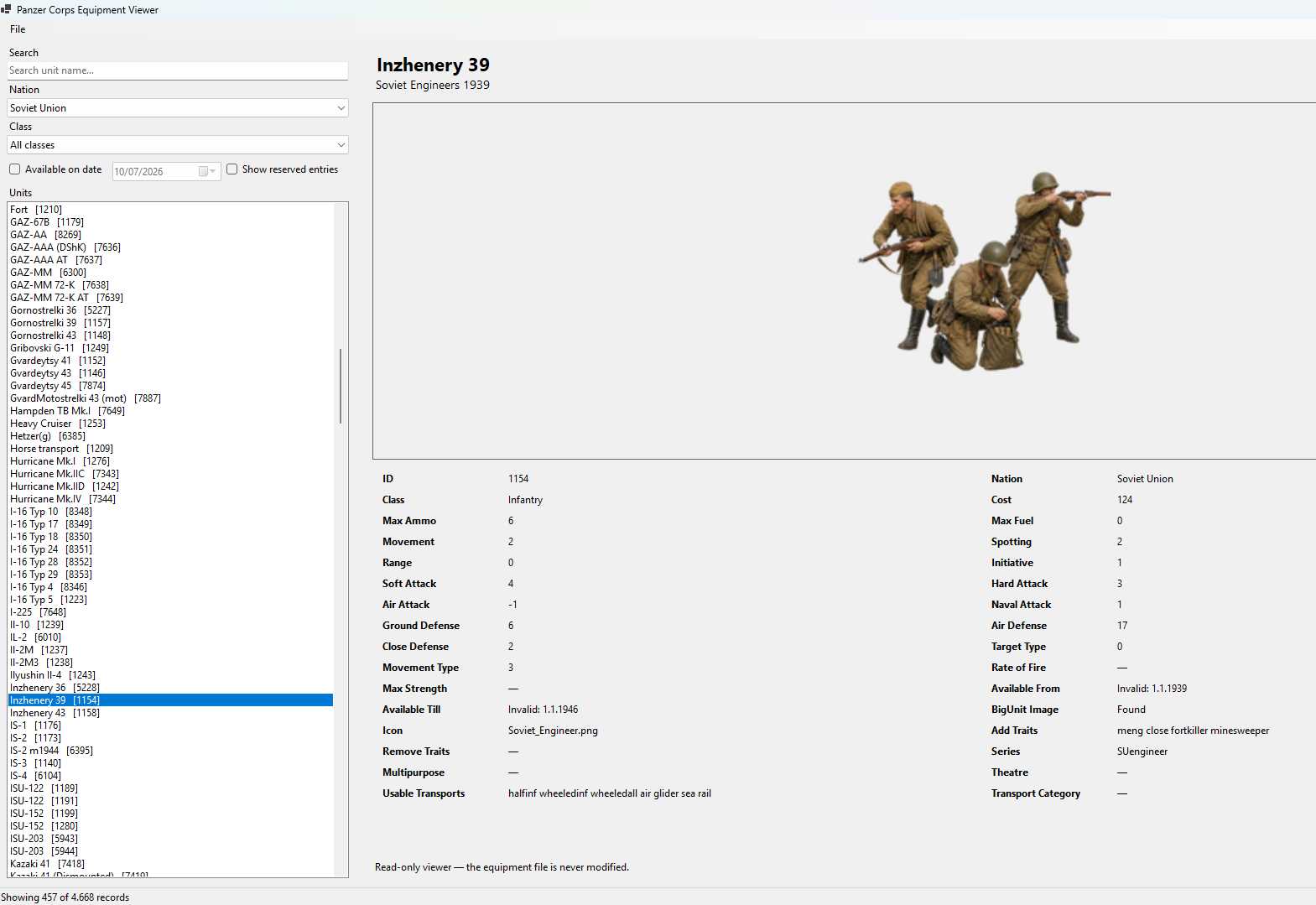Click the Soviet engineers unit image
The height and width of the screenshot is (905, 1316).
pyautogui.click(x=983, y=270)
